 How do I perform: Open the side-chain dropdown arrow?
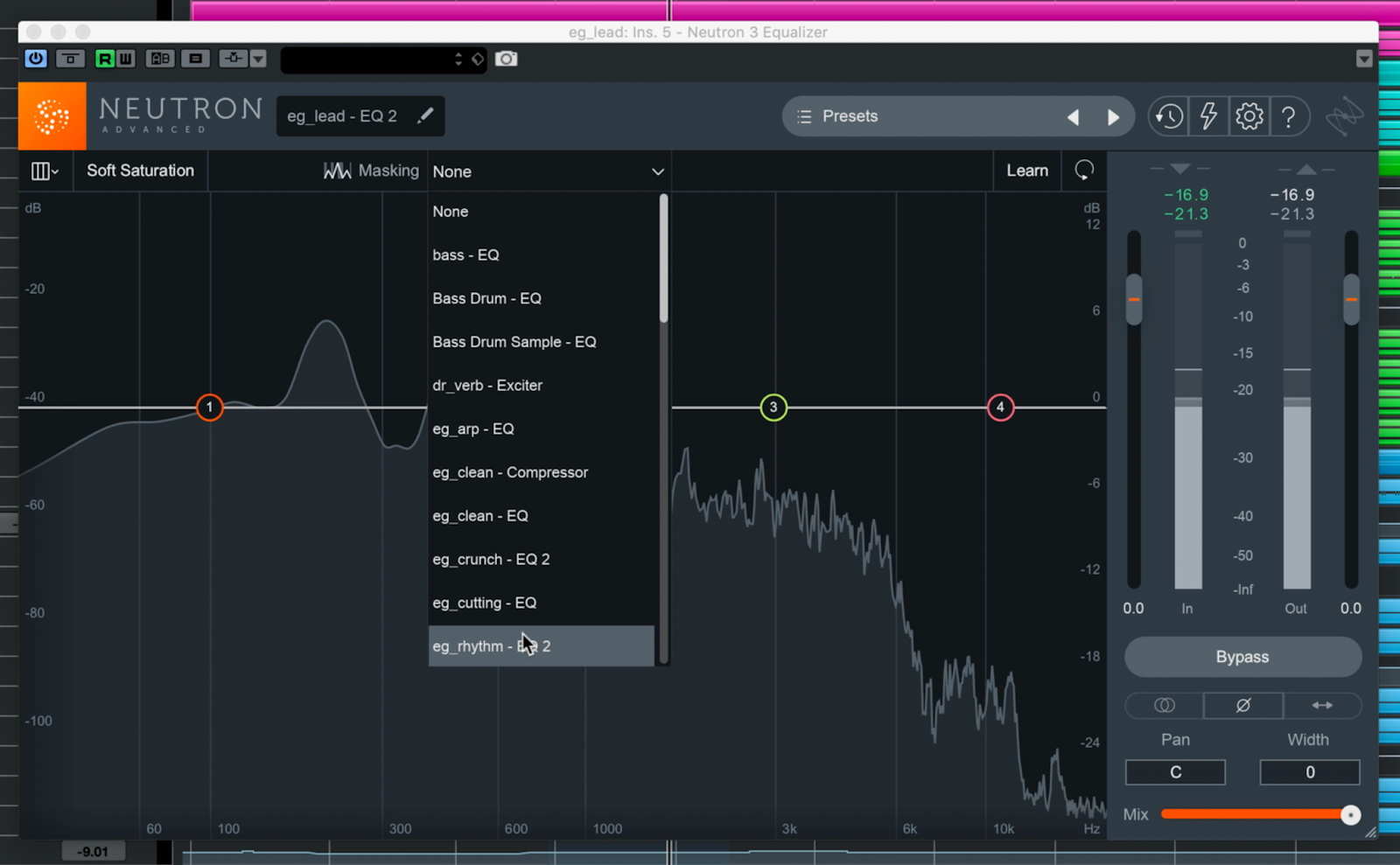[258, 59]
